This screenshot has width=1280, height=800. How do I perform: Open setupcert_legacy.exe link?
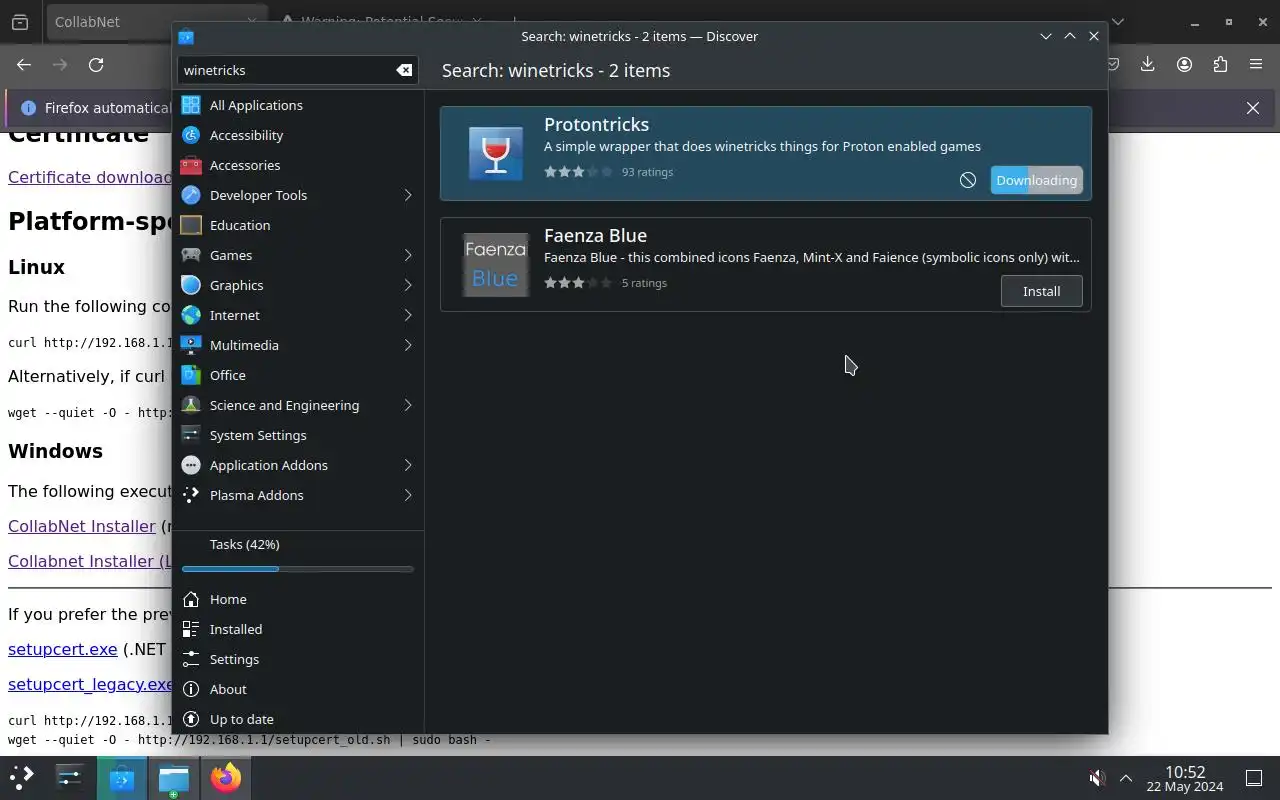pos(90,684)
